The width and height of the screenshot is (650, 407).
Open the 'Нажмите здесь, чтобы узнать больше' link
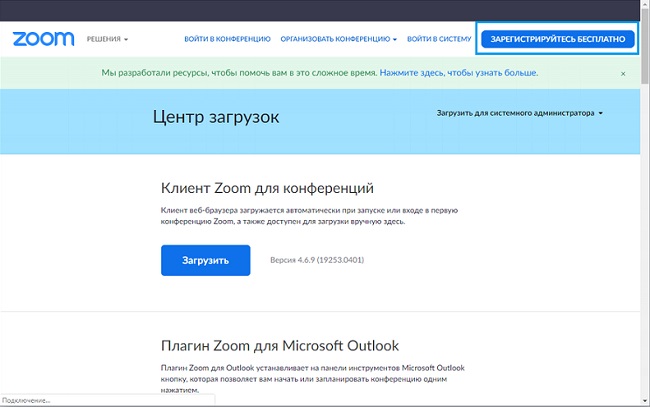click(x=458, y=73)
